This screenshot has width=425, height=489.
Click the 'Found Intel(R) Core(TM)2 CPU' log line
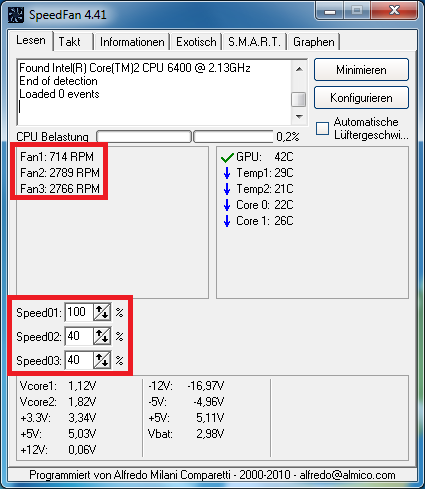[x=135, y=68]
